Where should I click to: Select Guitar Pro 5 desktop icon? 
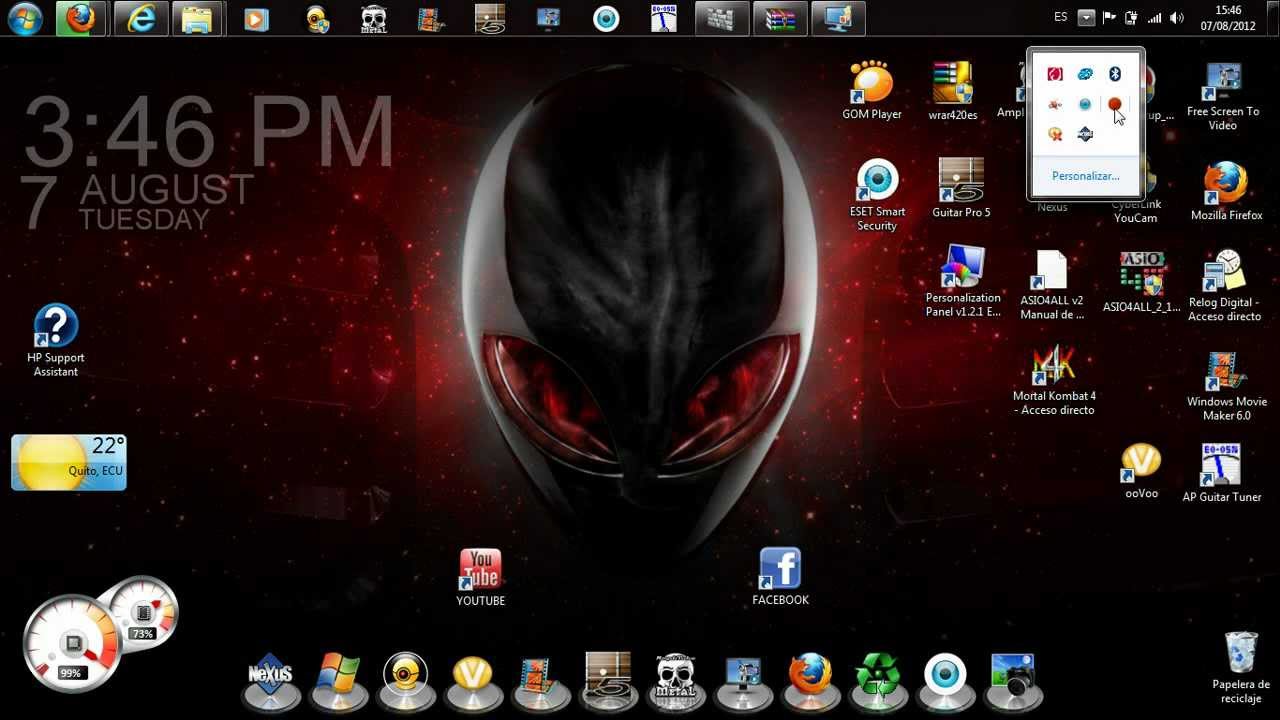(961, 188)
